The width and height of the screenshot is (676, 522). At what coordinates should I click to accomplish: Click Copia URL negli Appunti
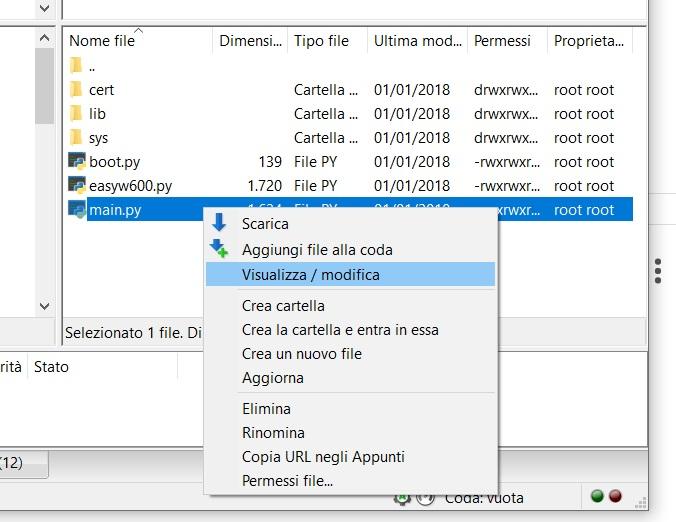click(350, 457)
